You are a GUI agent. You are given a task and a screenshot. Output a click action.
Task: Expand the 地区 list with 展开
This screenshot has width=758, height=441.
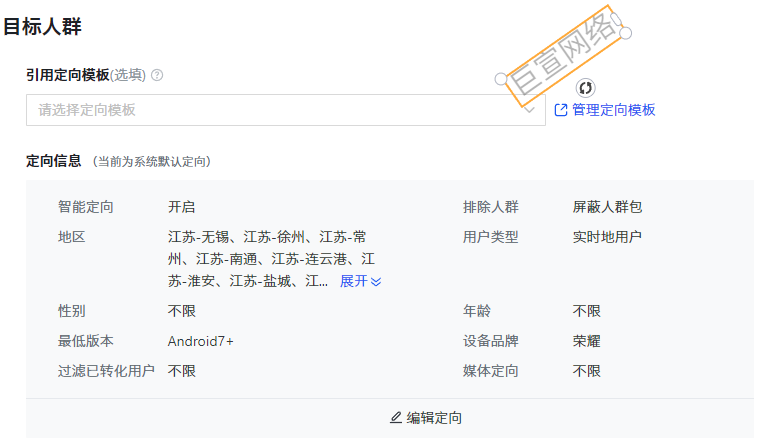pyautogui.click(x=354, y=281)
